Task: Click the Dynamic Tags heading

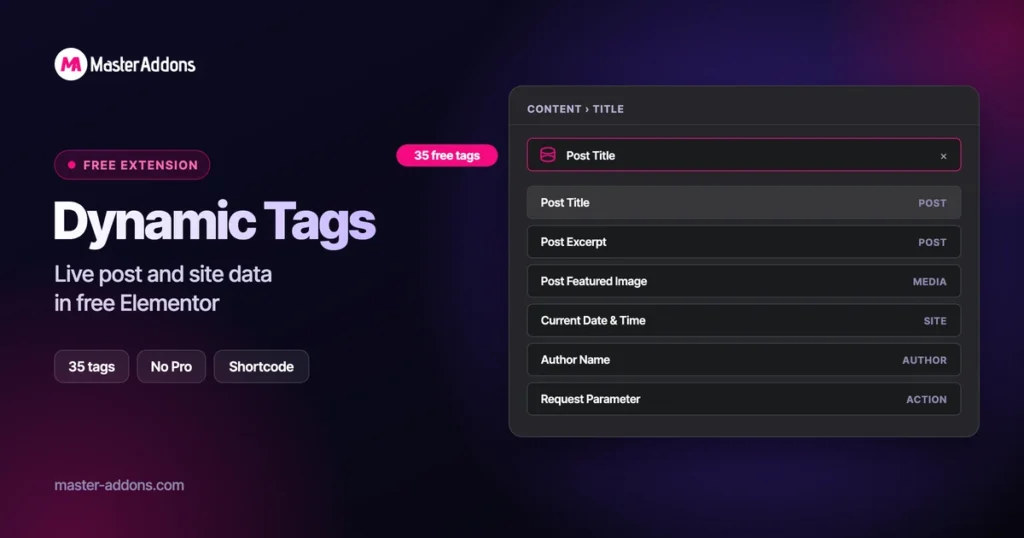Action: pos(214,223)
